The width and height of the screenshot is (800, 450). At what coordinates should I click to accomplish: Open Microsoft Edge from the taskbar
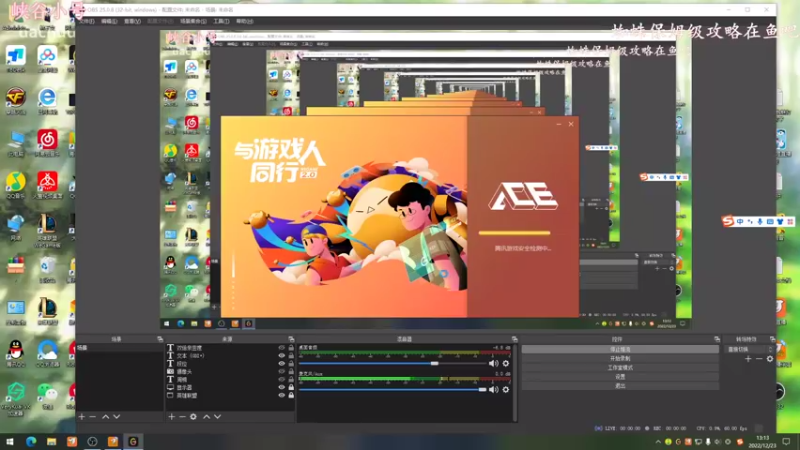coord(31,442)
